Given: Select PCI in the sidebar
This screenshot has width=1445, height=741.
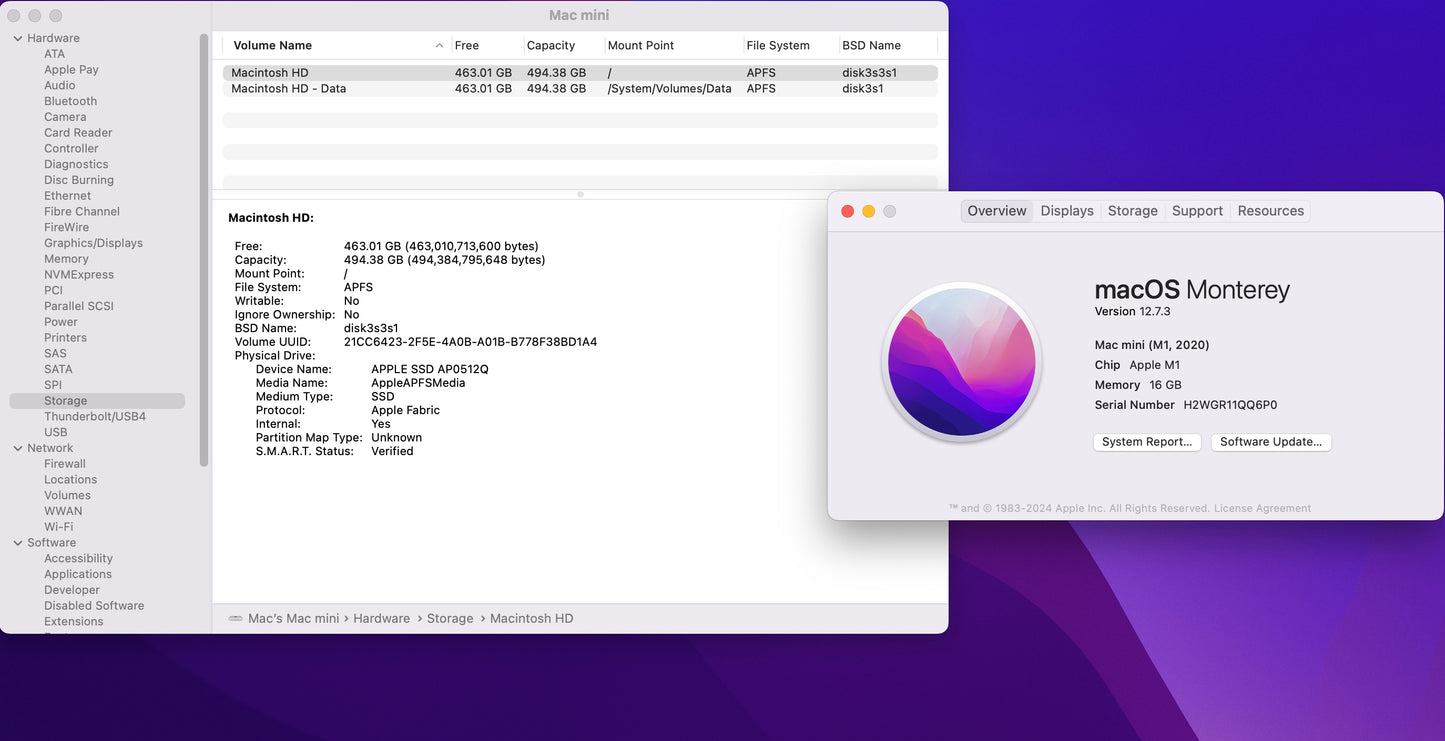Looking at the screenshot, I should tap(53, 290).
